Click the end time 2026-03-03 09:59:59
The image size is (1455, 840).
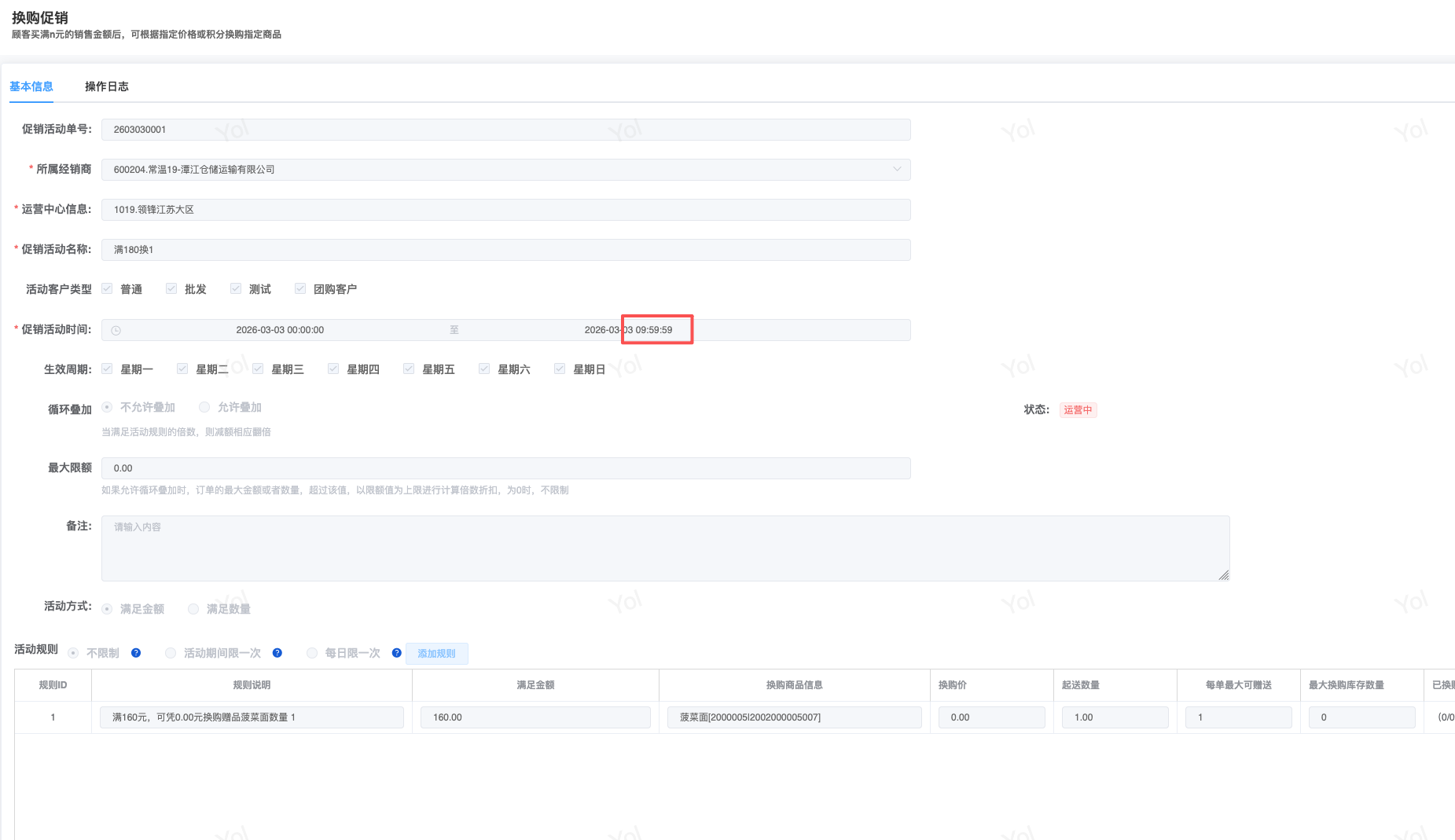click(x=628, y=330)
